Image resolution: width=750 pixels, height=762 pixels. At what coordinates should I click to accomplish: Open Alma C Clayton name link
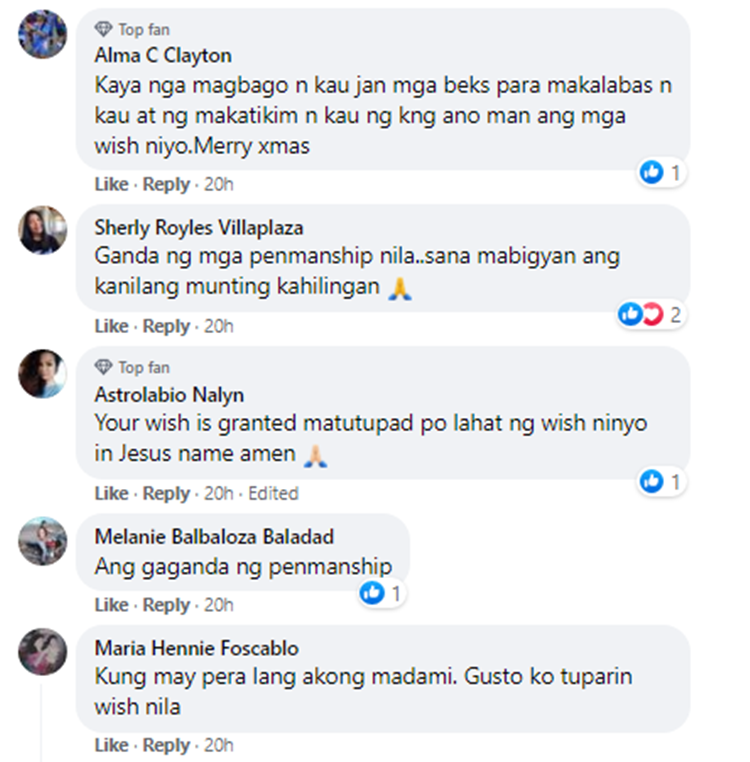click(x=163, y=55)
